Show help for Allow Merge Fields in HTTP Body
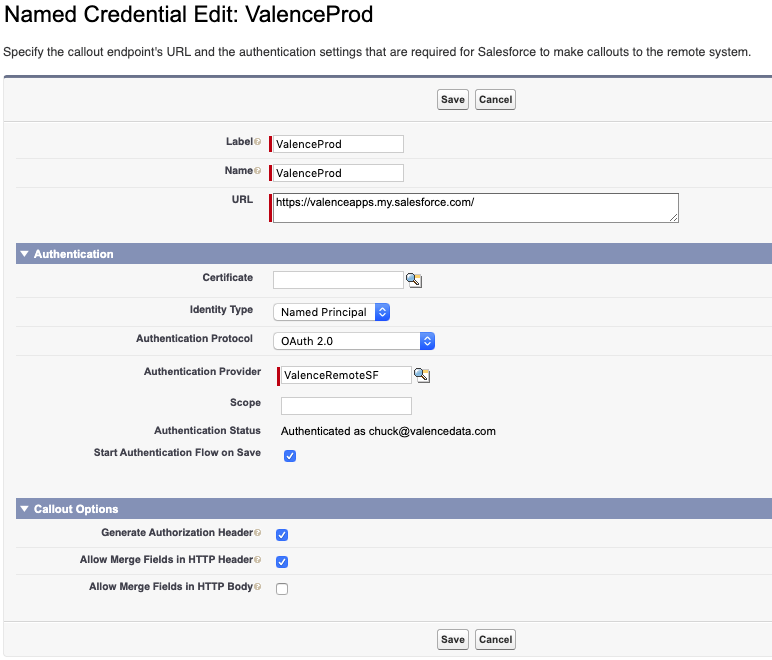The height and width of the screenshot is (660, 772). 257,587
